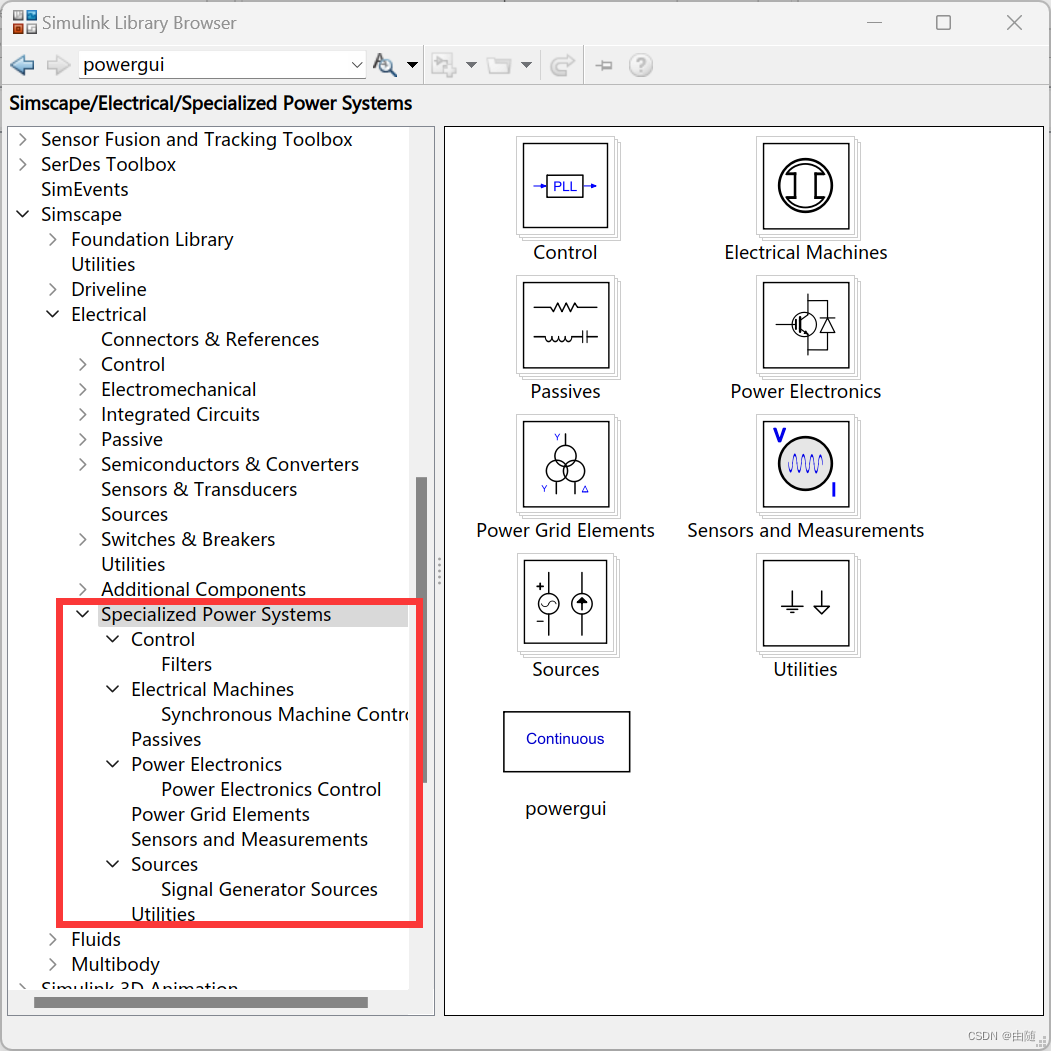Collapse the Electrical tree node
Viewport: 1051px width, 1051px height.
(53, 314)
